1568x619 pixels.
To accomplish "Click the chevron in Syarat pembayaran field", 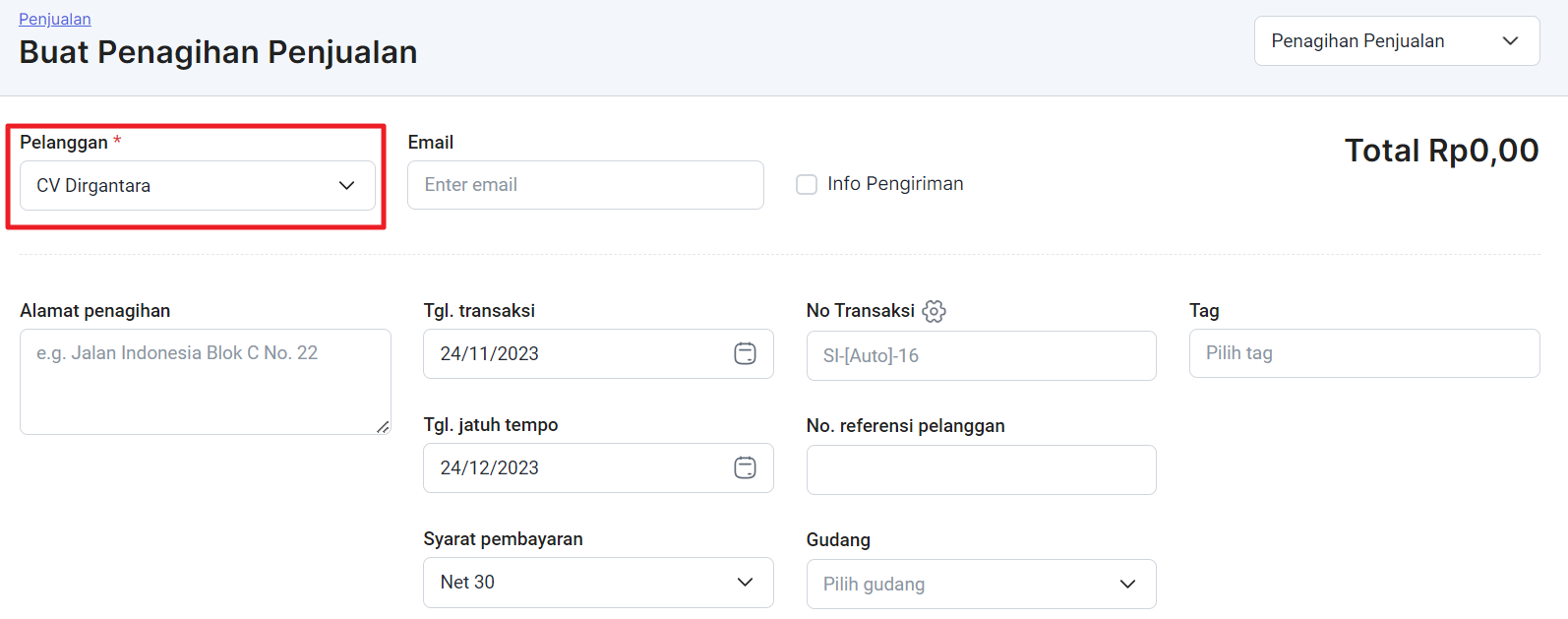I will [x=745, y=582].
